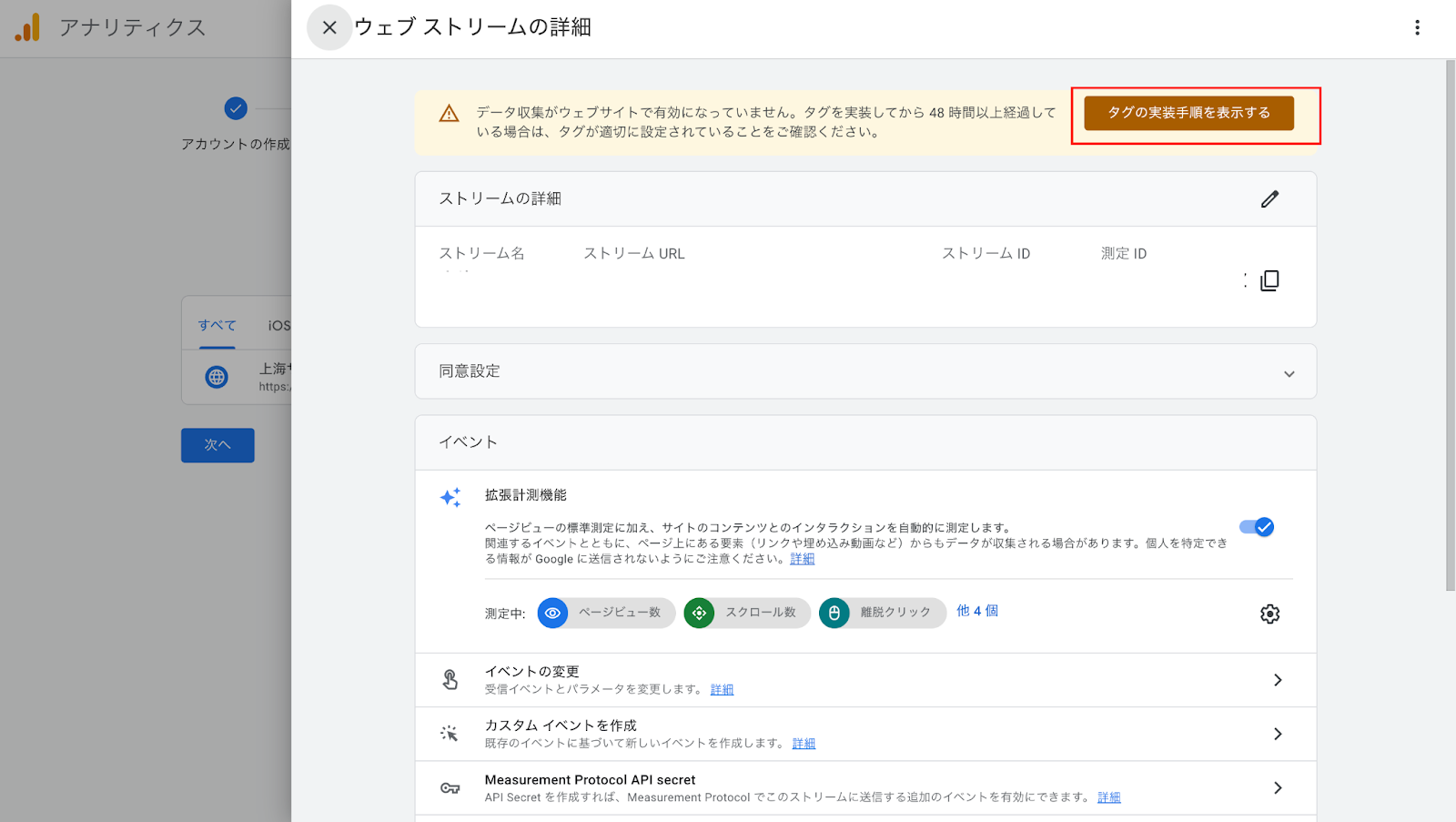This screenshot has height=822, width=1456.
Task: Open the カスタム イベントを作成 row
Action: 865,734
